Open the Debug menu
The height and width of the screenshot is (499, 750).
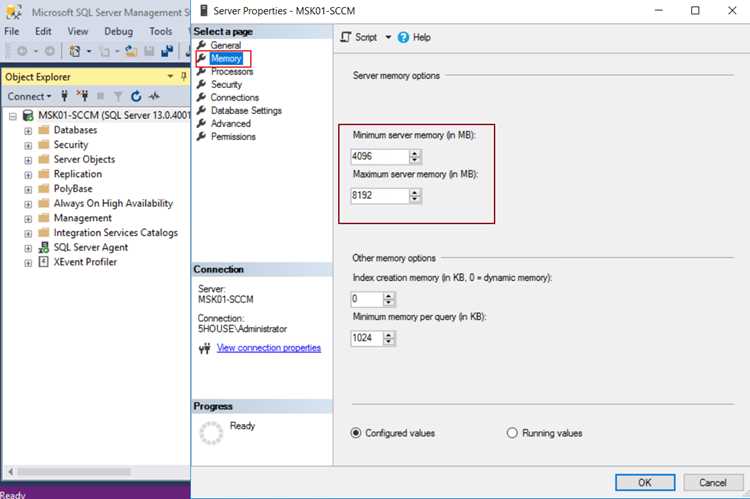119,31
